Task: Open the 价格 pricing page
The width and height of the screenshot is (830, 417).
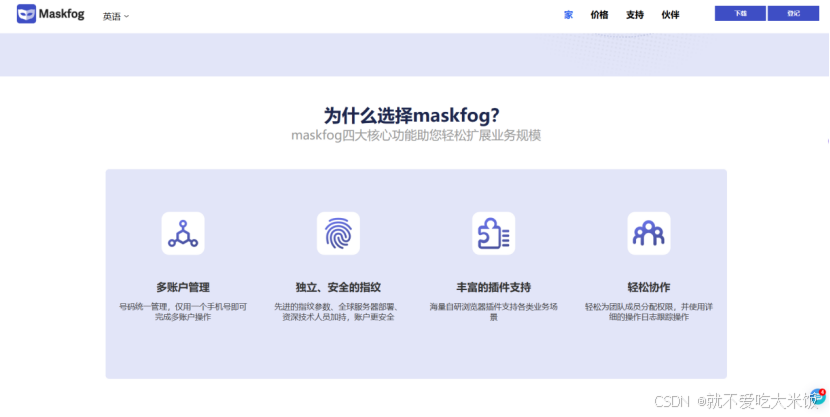Action: (x=599, y=15)
